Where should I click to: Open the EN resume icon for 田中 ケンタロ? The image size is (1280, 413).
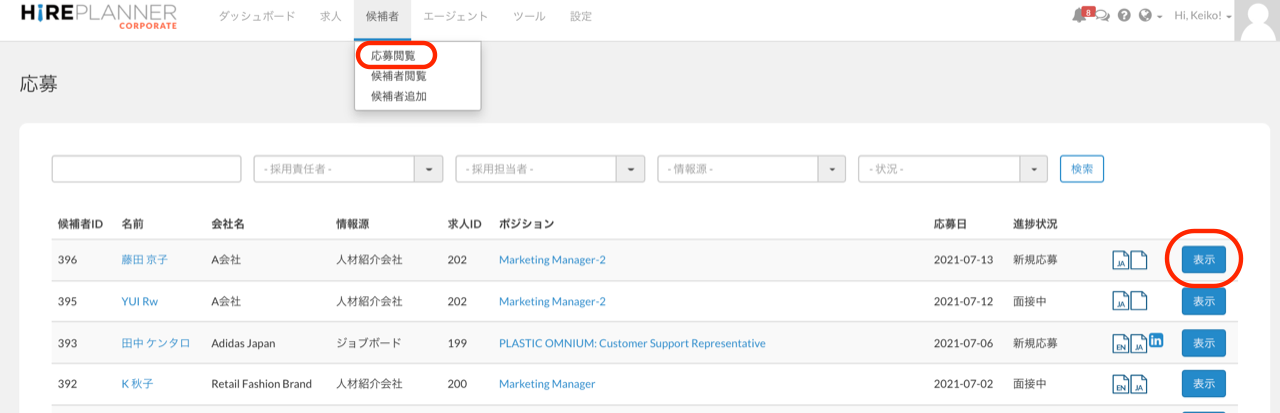[x=1121, y=344]
